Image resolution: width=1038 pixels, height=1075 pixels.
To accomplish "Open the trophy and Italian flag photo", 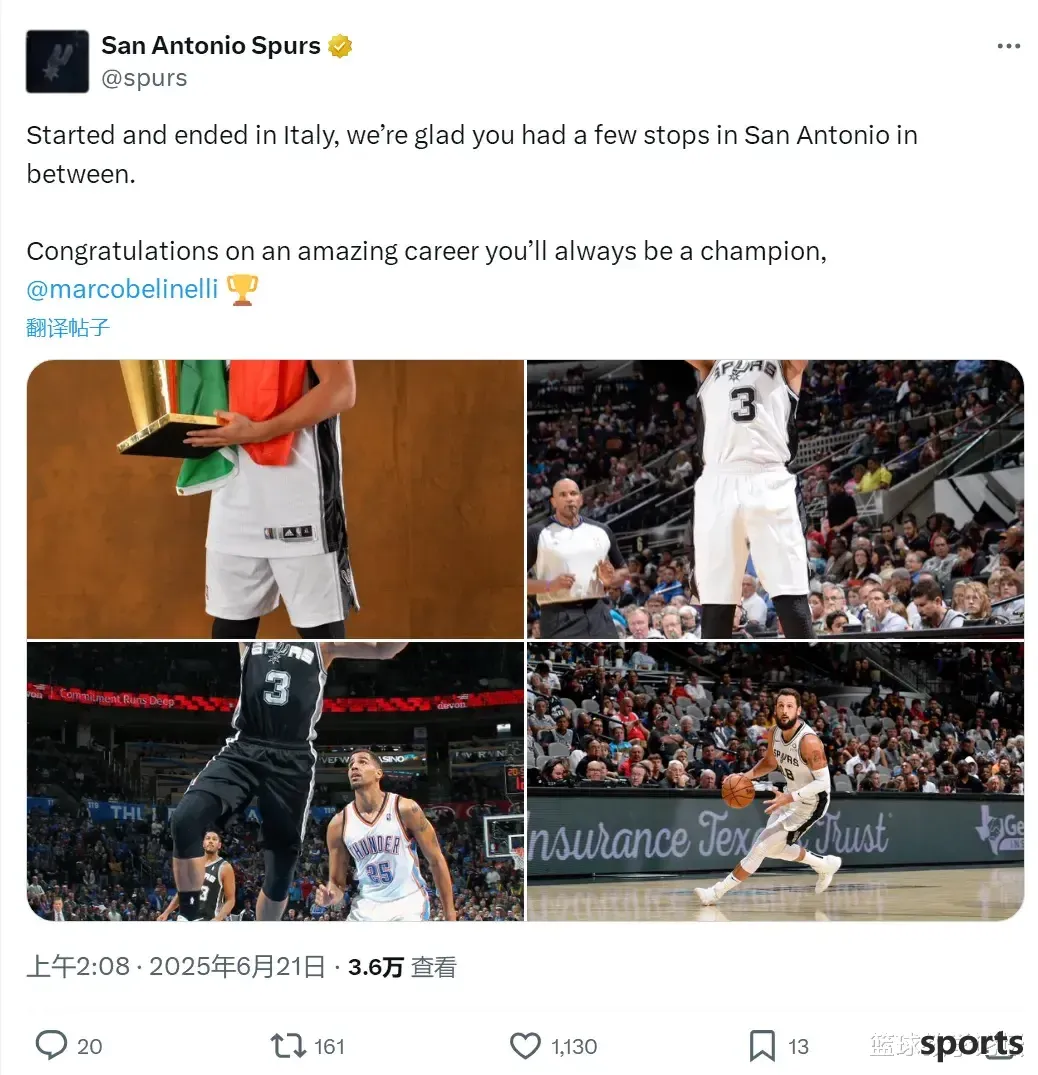I will point(276,499).
